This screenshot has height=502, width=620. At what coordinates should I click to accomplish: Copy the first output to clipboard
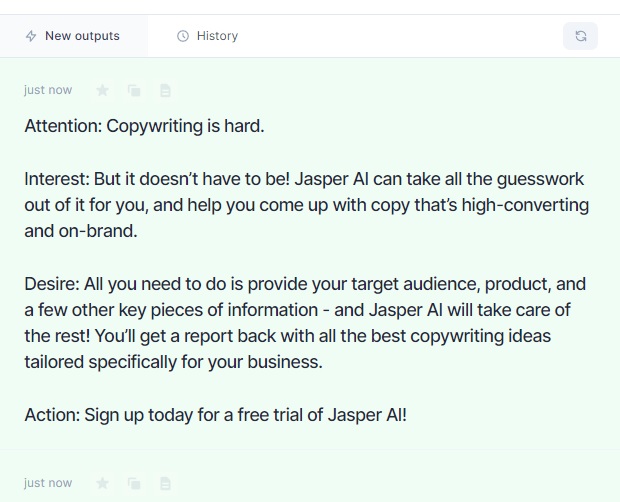click(x=134, y=90)
